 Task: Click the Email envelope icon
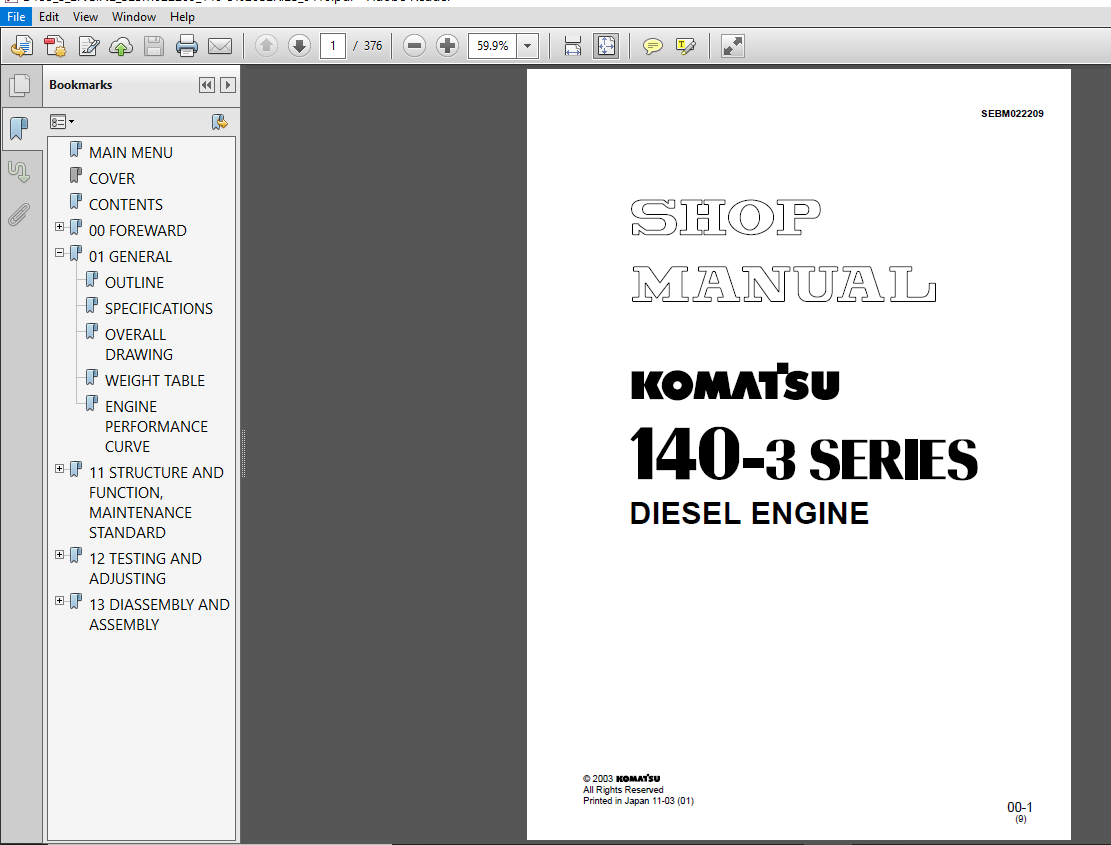[x=220, y=46]
